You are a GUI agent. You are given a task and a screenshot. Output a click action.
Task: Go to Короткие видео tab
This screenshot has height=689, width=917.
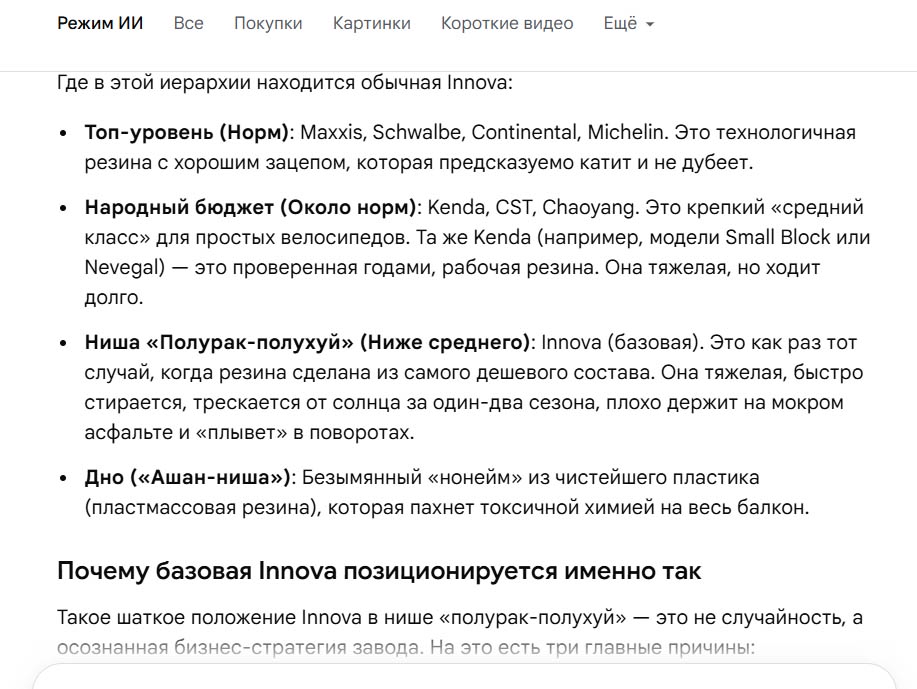point(506,23)
